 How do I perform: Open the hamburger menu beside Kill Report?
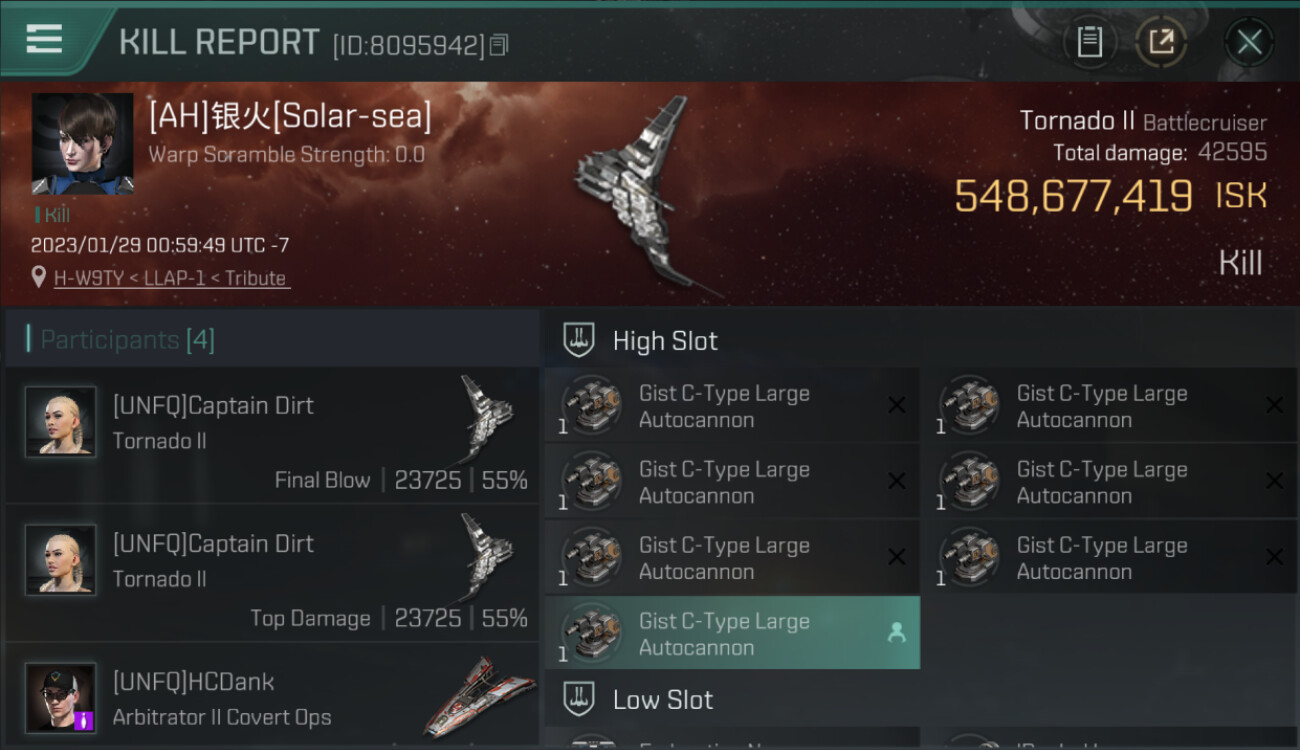point(44,39)
